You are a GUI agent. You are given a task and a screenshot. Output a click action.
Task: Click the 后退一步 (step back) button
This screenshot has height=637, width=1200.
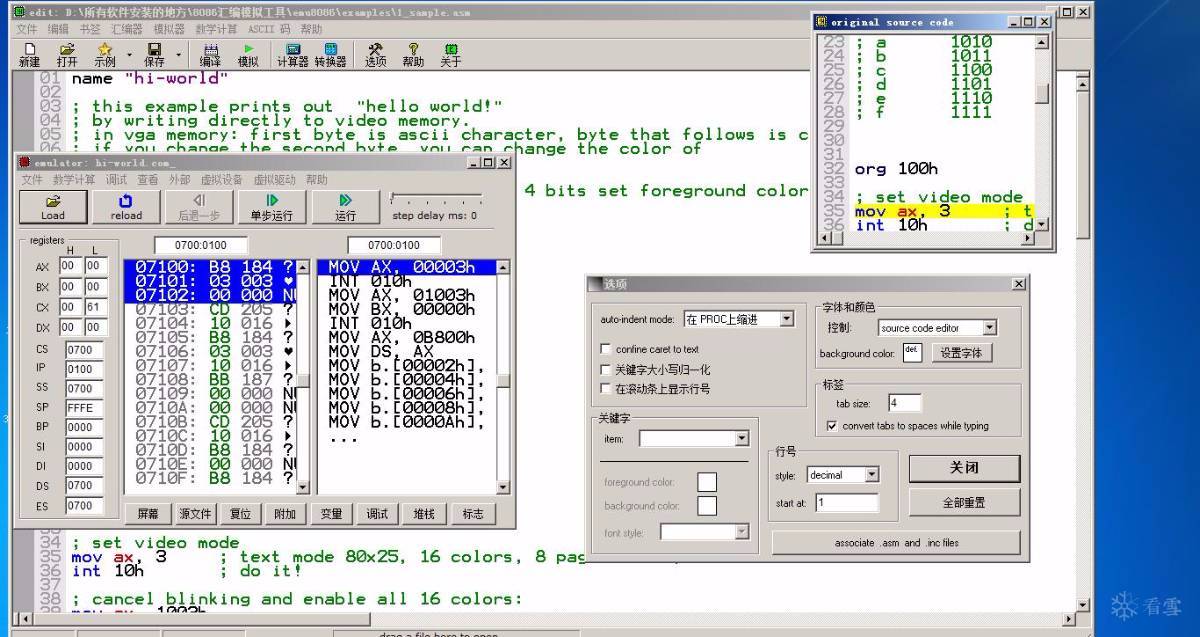199,207
